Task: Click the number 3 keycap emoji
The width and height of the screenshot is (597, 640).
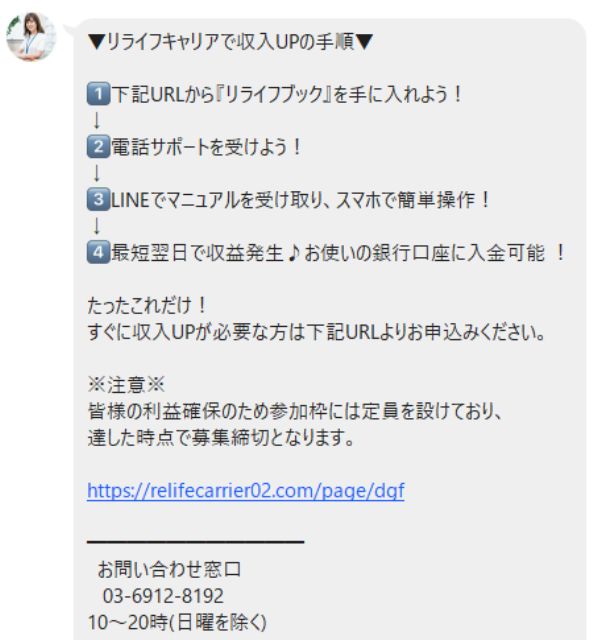Action: [x=98, y=199]
